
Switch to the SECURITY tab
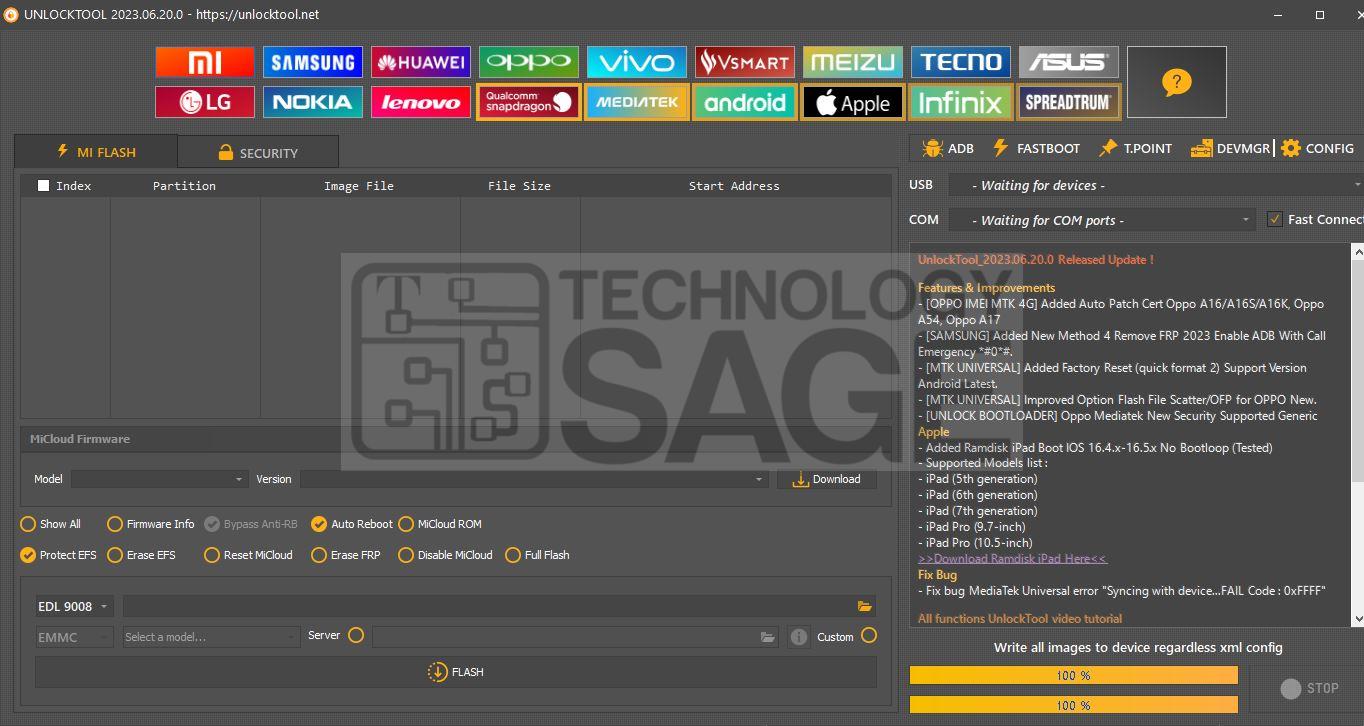(x=258, y=153)
